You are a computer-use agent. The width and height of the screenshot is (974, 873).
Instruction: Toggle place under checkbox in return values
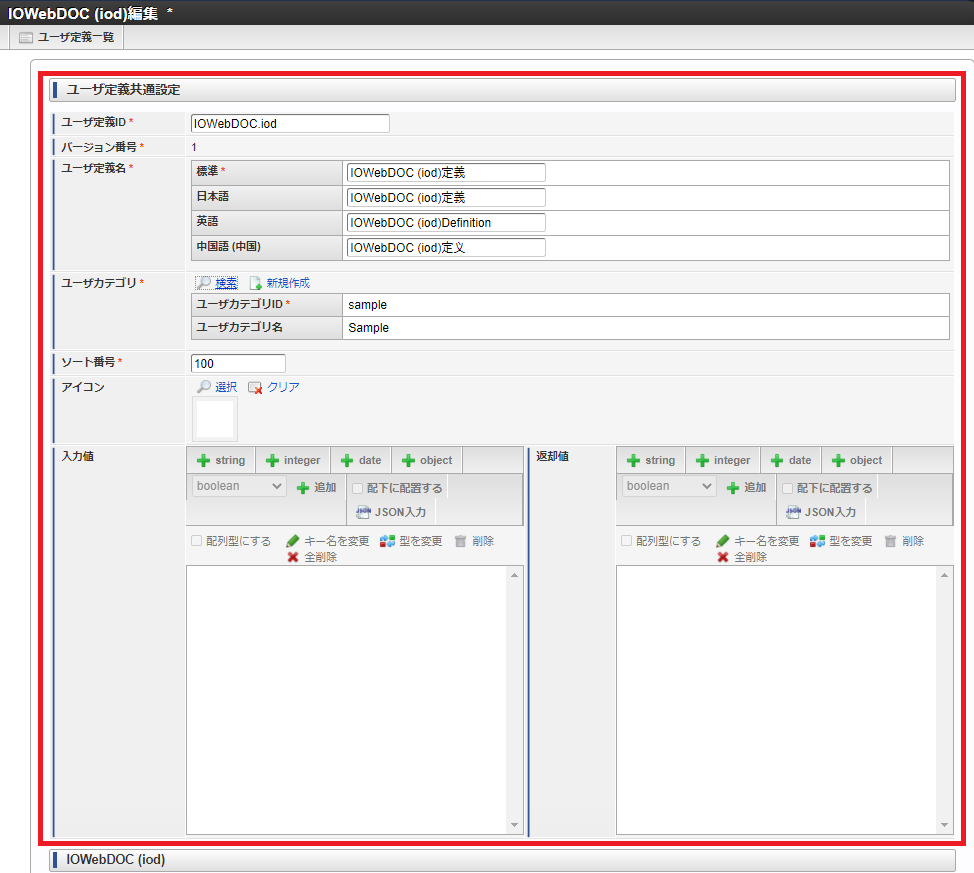pyautogui.click(x=788, y=488)
